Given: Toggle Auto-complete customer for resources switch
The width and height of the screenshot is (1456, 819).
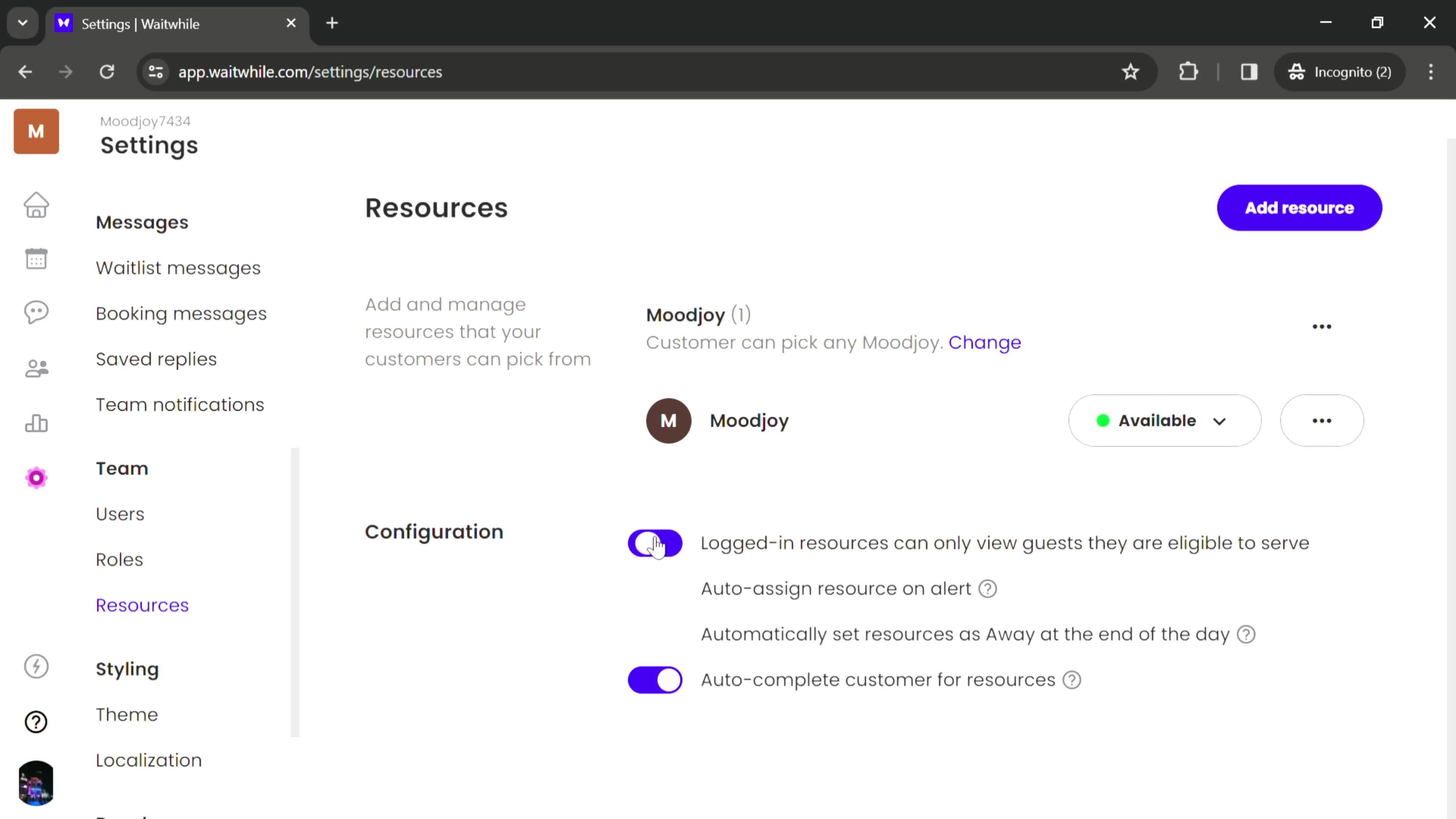Looking at the screenshot, I should (654, 680).
